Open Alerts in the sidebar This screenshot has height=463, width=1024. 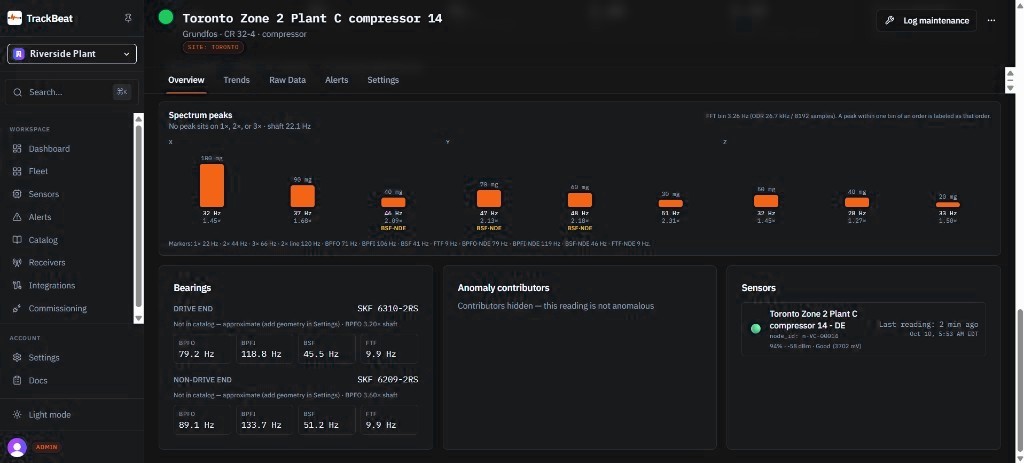(x=40, y=217)
